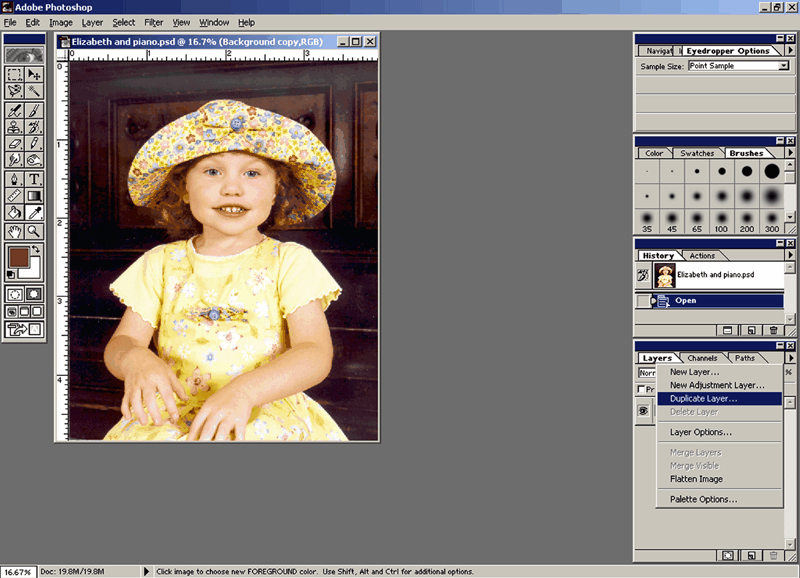Choose Duplicate Layer from the menu
Image resolution: width=800 pixels, height=578 pixels.
[x=703, y=398]
